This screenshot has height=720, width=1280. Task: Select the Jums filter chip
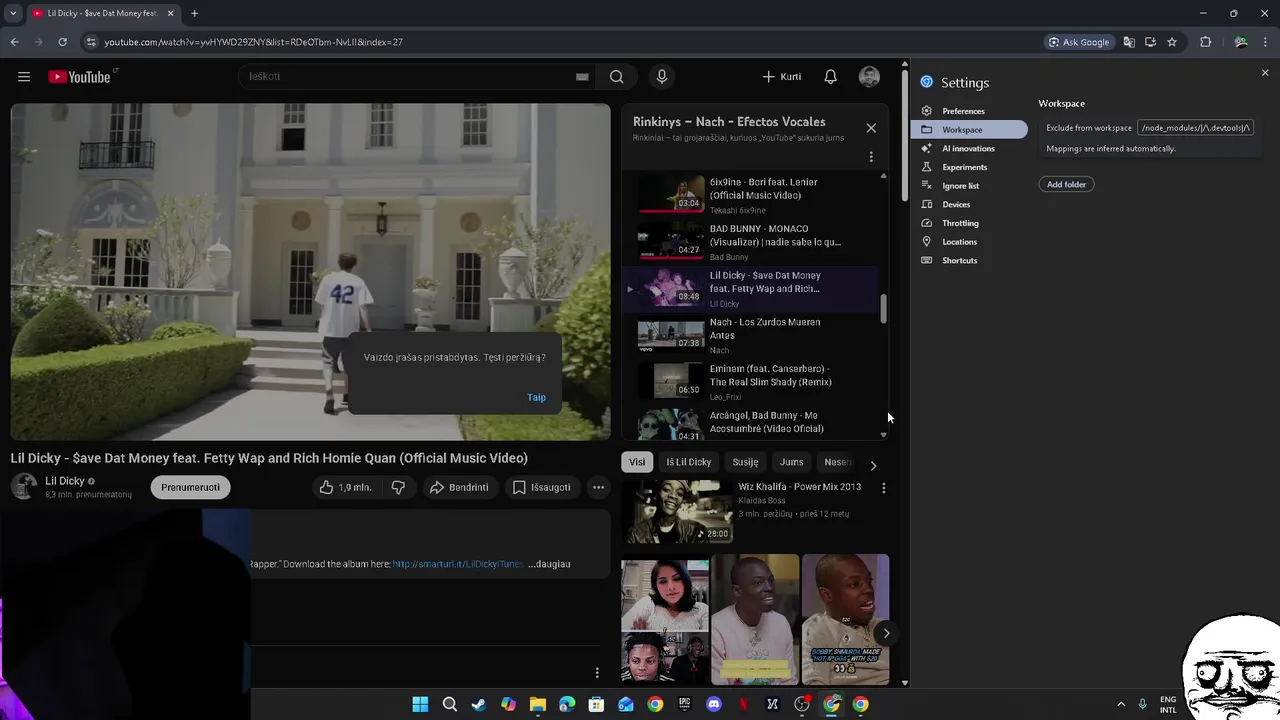pyautogui.click(x=791, y=462)
